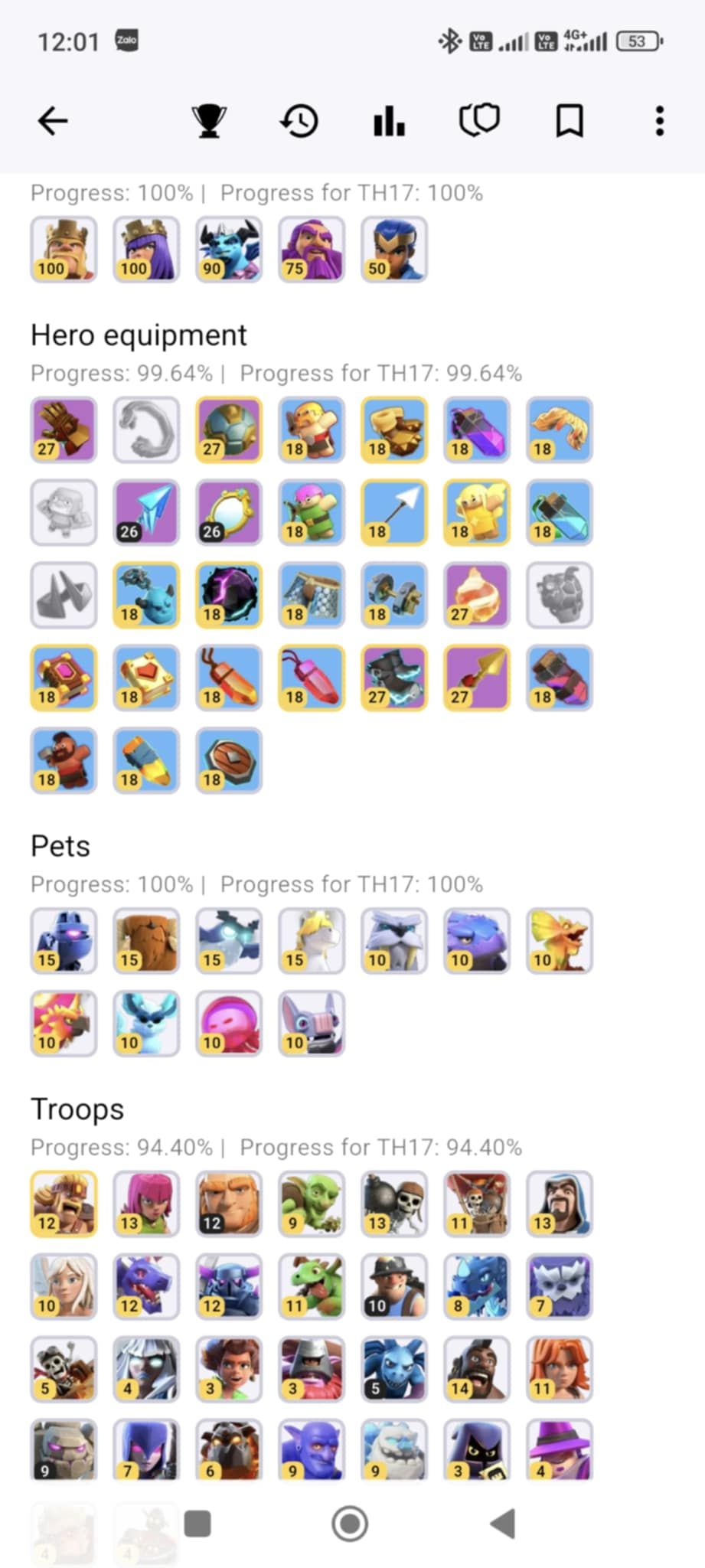Image resolution: width=705 pixels, height=1568 pixels.
Task: Tap the Royal Champion hero level 50
Action: [x=394, y=250]
